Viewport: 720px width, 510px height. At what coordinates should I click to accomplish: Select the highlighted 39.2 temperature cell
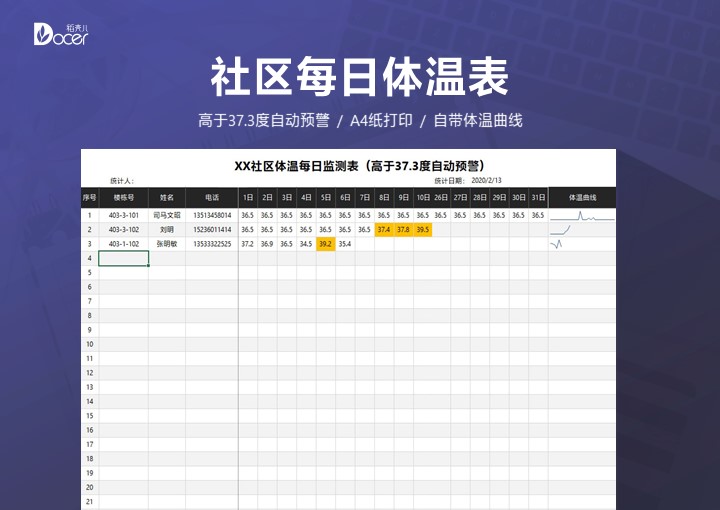[x=326, y=244]
